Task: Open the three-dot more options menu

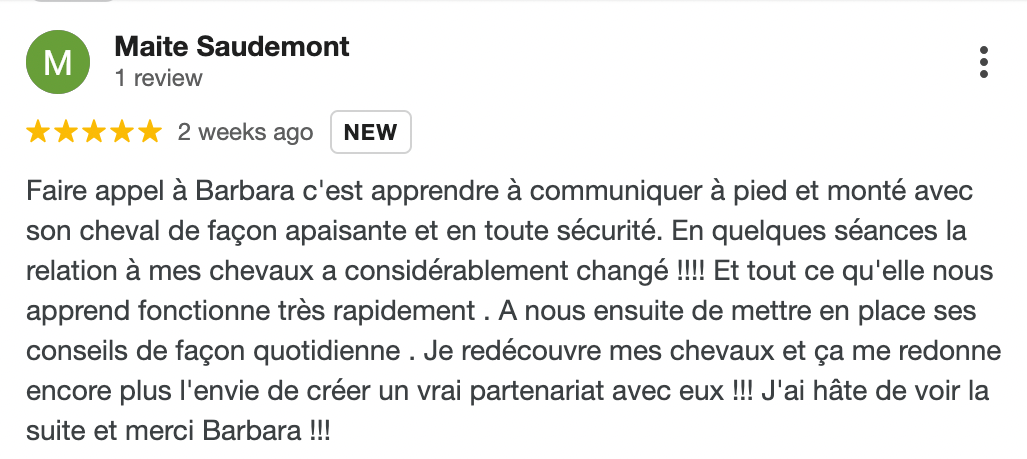Action: coord(983,62)
